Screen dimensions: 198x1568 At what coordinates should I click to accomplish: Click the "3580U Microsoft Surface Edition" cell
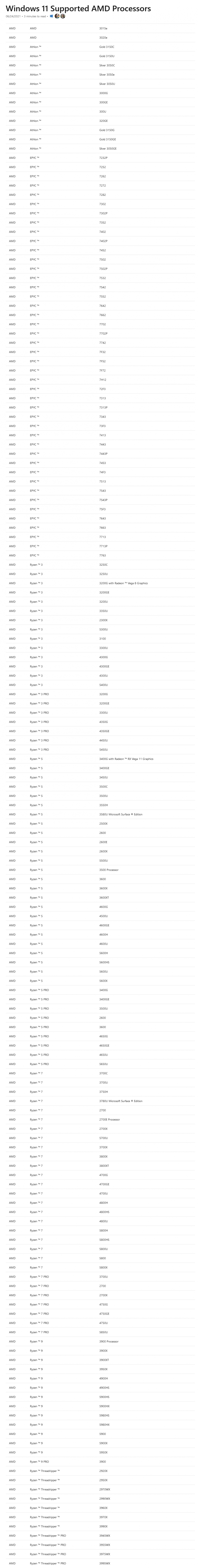(x=120, y=814)
